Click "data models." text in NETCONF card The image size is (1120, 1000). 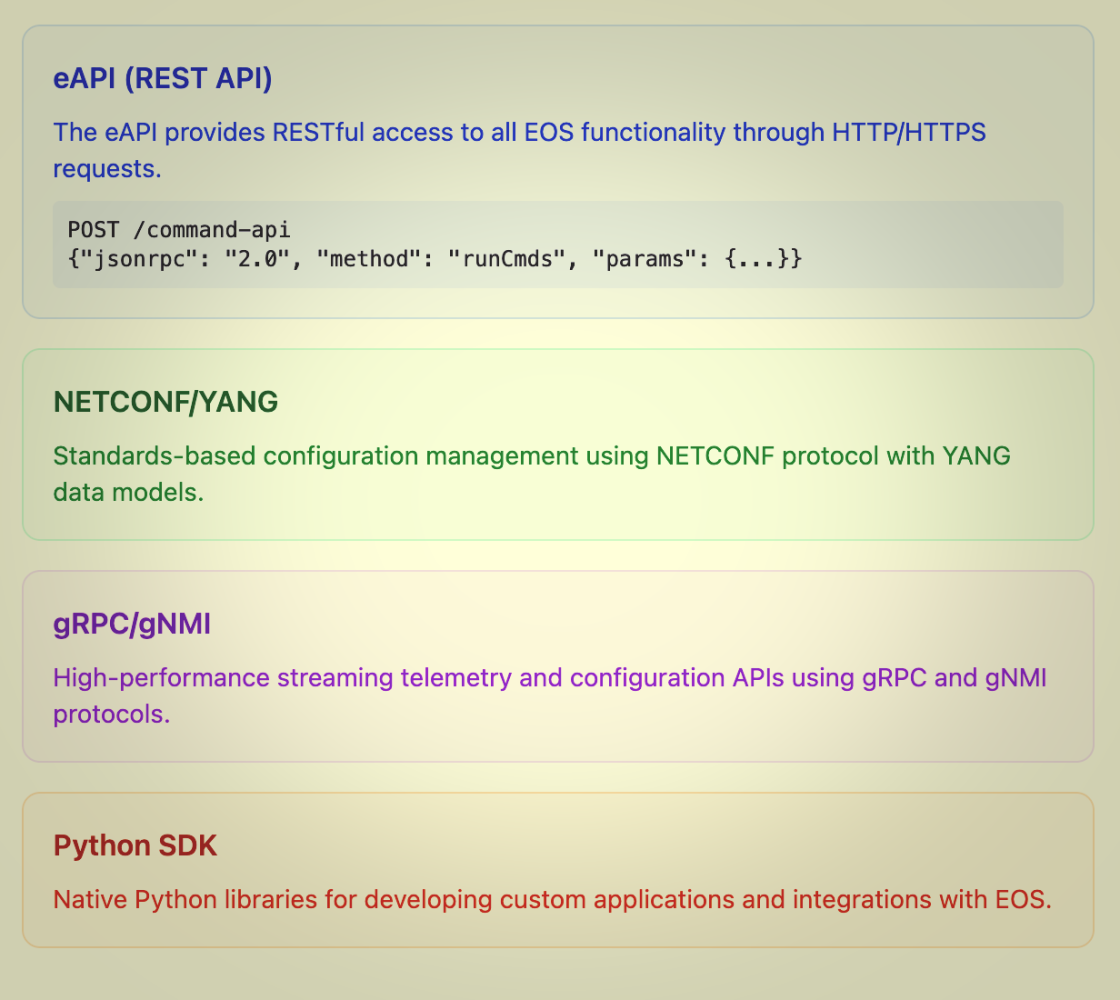128,493
